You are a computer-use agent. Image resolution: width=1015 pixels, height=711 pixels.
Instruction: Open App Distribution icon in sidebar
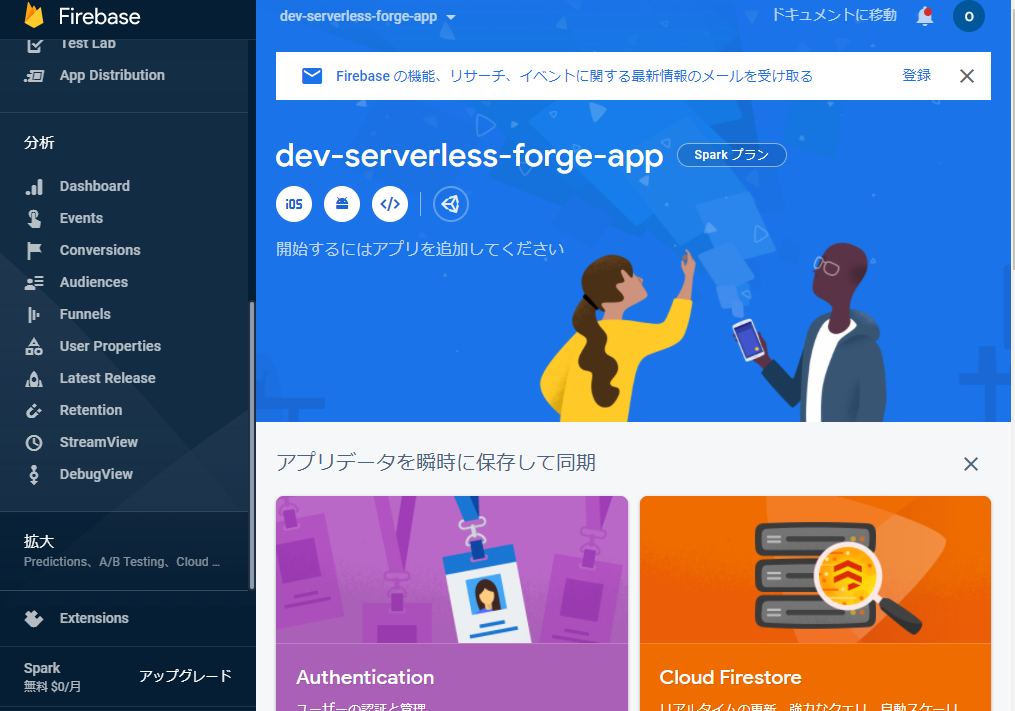pyautogui.click(x=34, y=76)
